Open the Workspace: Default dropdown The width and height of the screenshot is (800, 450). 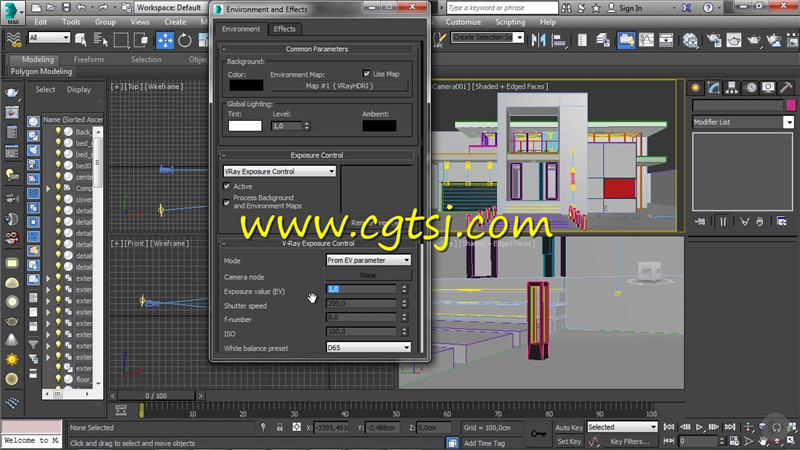(x=171, y=8)
